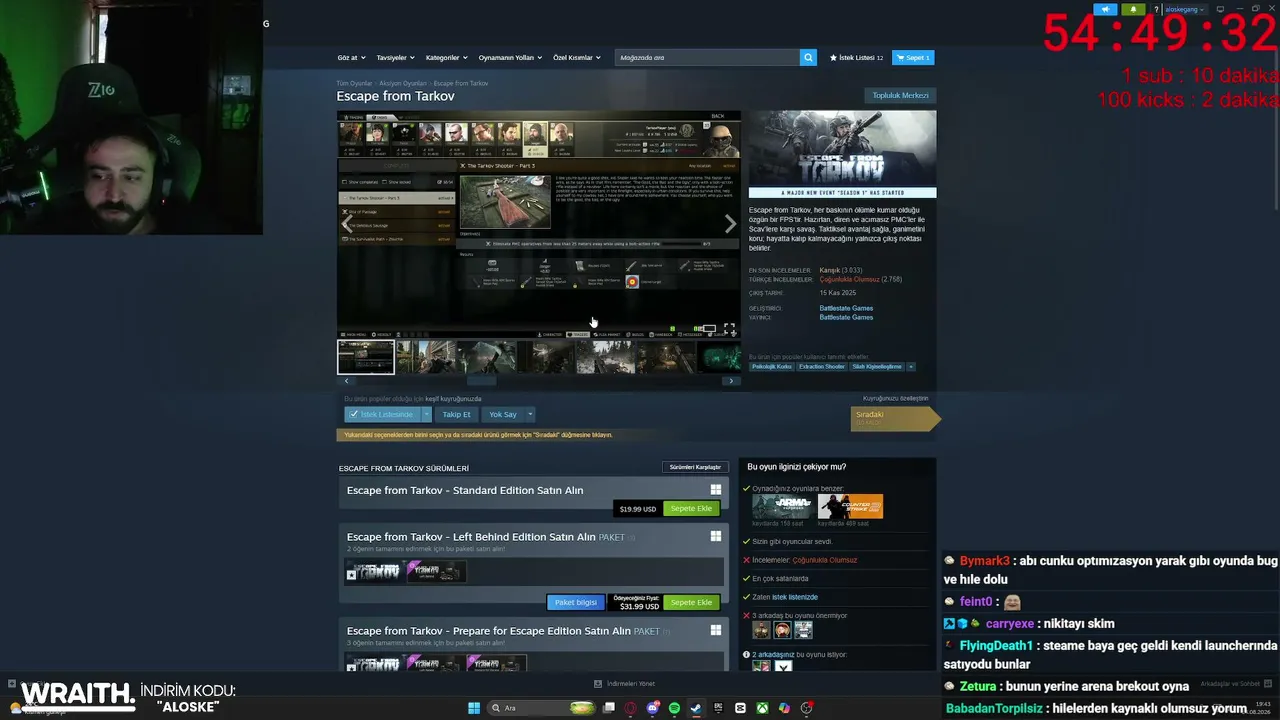Open Copilot from the taskbar
The width and height of the screenshot is (1280, 720).
(784, 708)
